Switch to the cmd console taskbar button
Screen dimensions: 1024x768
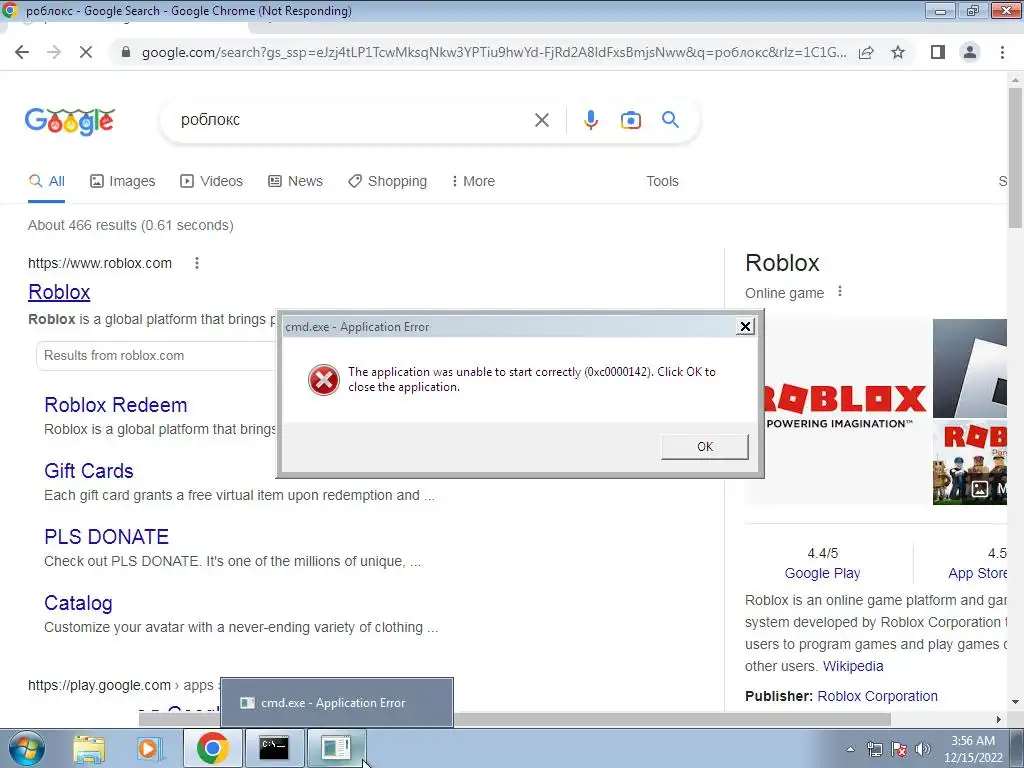point(274,748)
